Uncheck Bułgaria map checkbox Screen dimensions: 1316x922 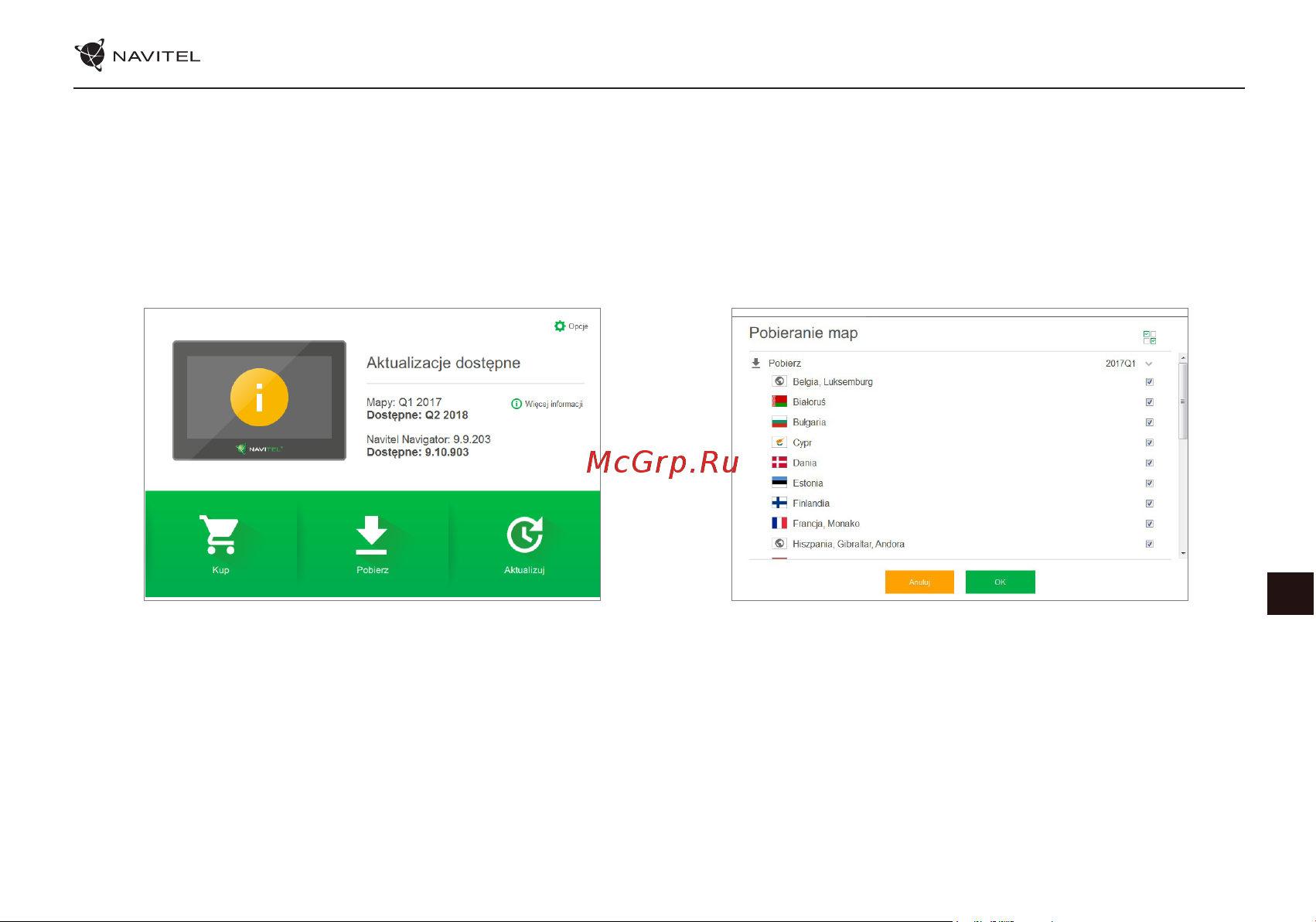tap(1150, 422)
